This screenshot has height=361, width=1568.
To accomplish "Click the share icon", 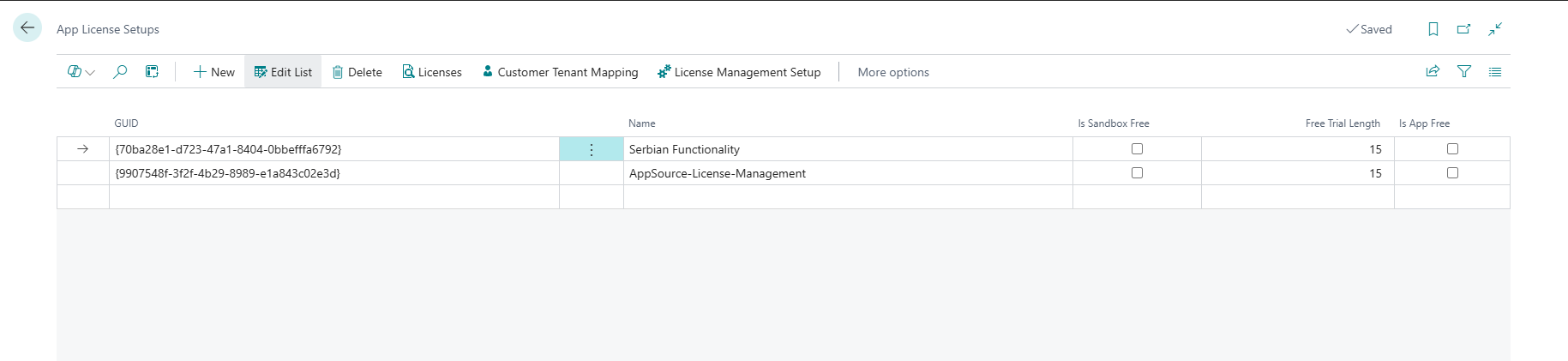I will pos(1433,72).
